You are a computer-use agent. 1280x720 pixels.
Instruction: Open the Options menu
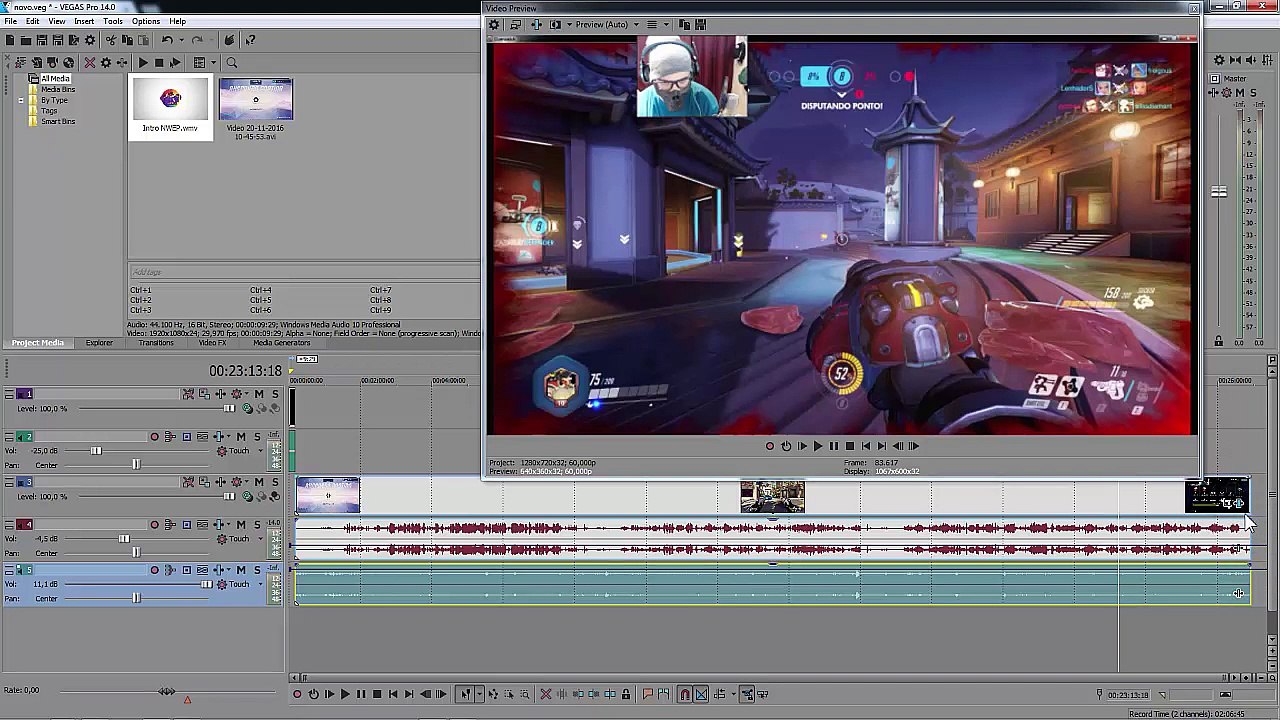(x=146, y=21)
